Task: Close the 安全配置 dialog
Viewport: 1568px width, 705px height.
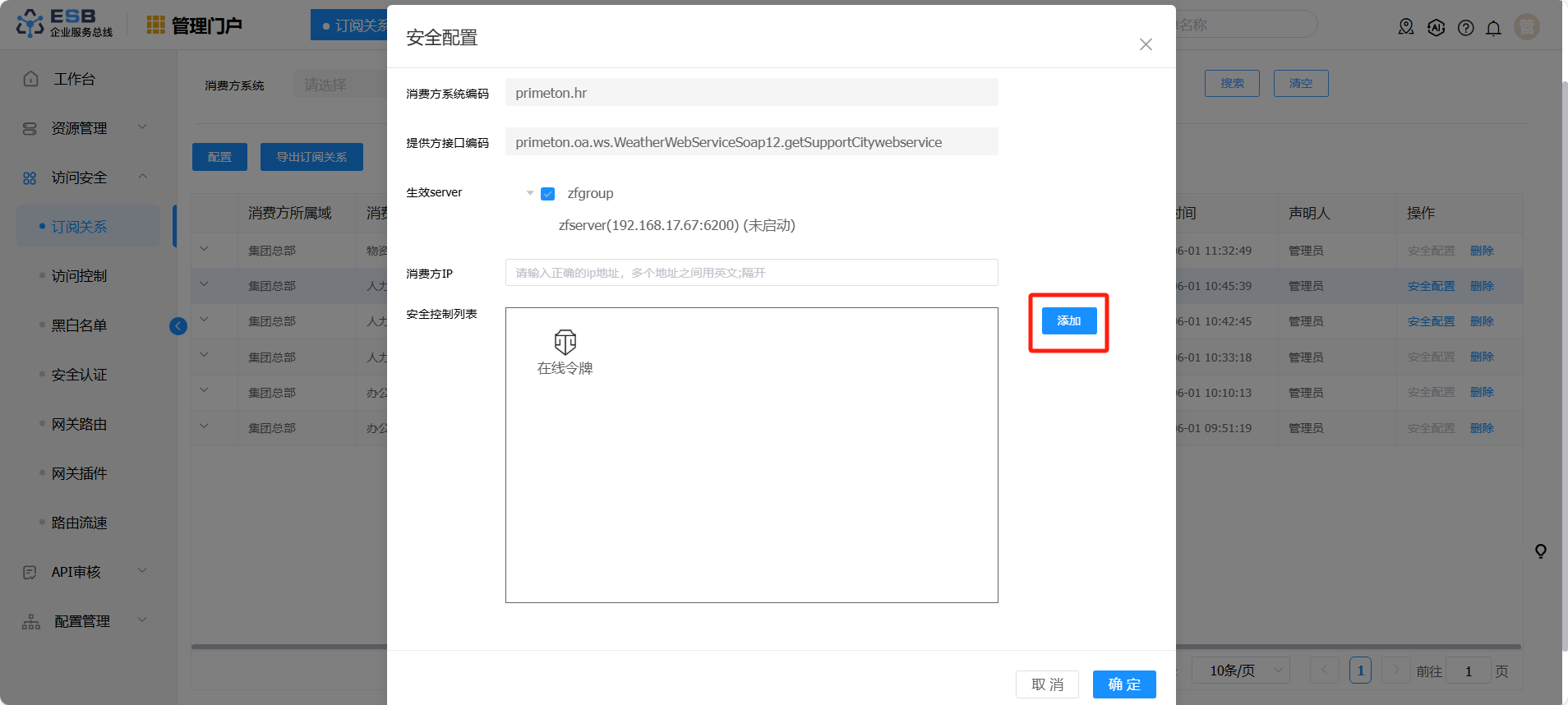Action: pyautogui.click(x=1146, y=44)
